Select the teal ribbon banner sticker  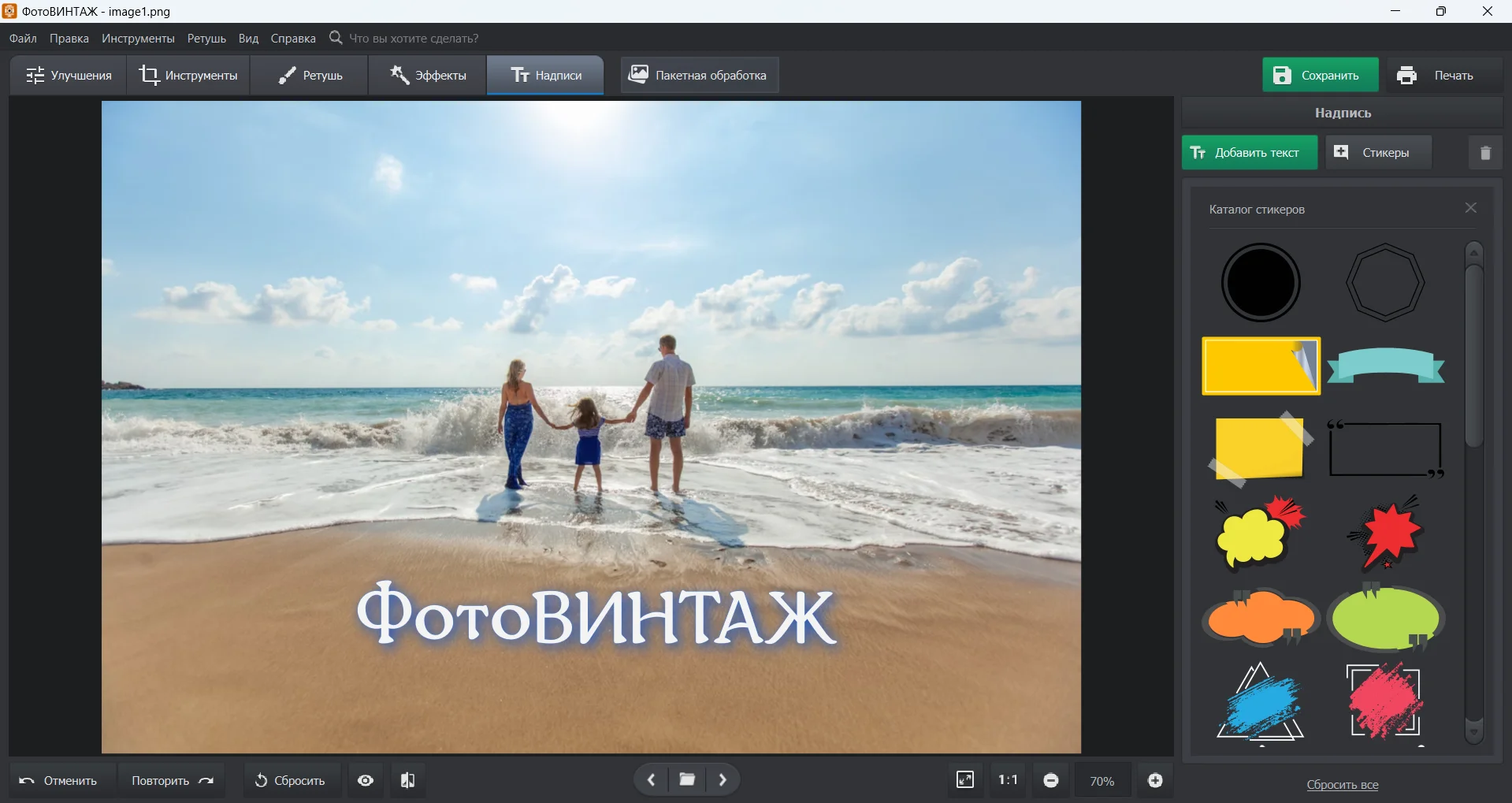pyautogui.click(x=1385, y=366)
